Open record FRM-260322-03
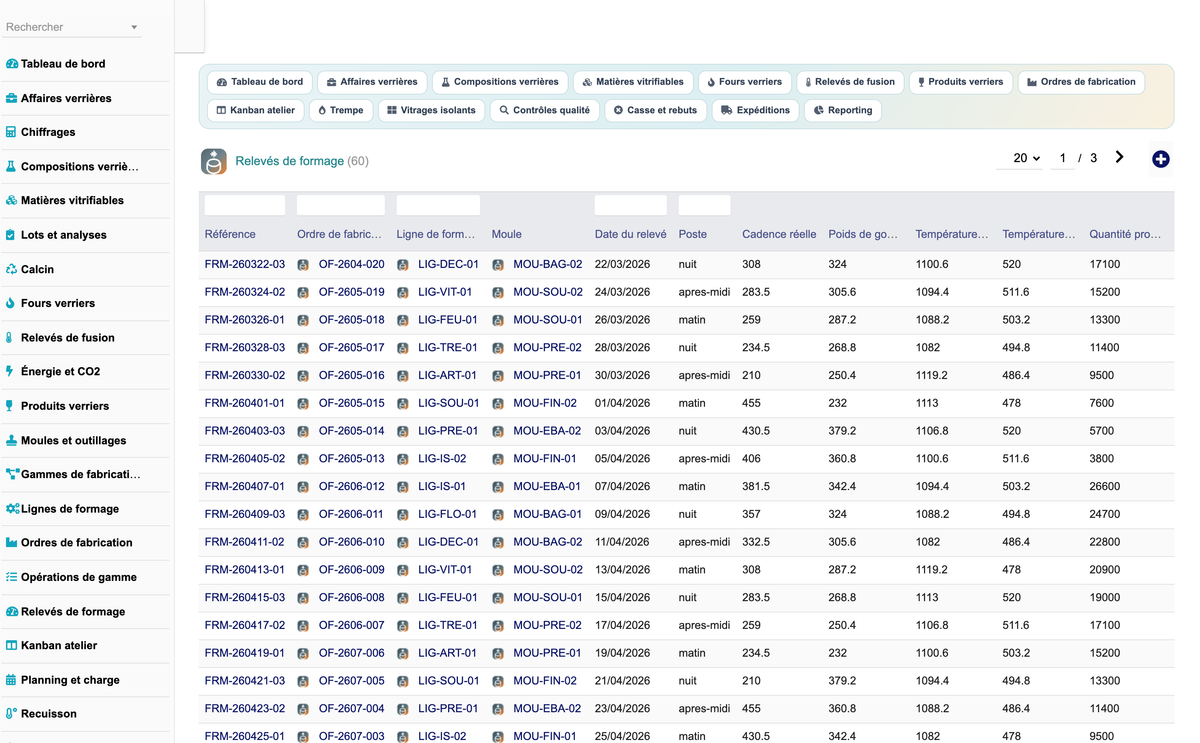This screenshot has height=743, width=1200. pos(245,265)
